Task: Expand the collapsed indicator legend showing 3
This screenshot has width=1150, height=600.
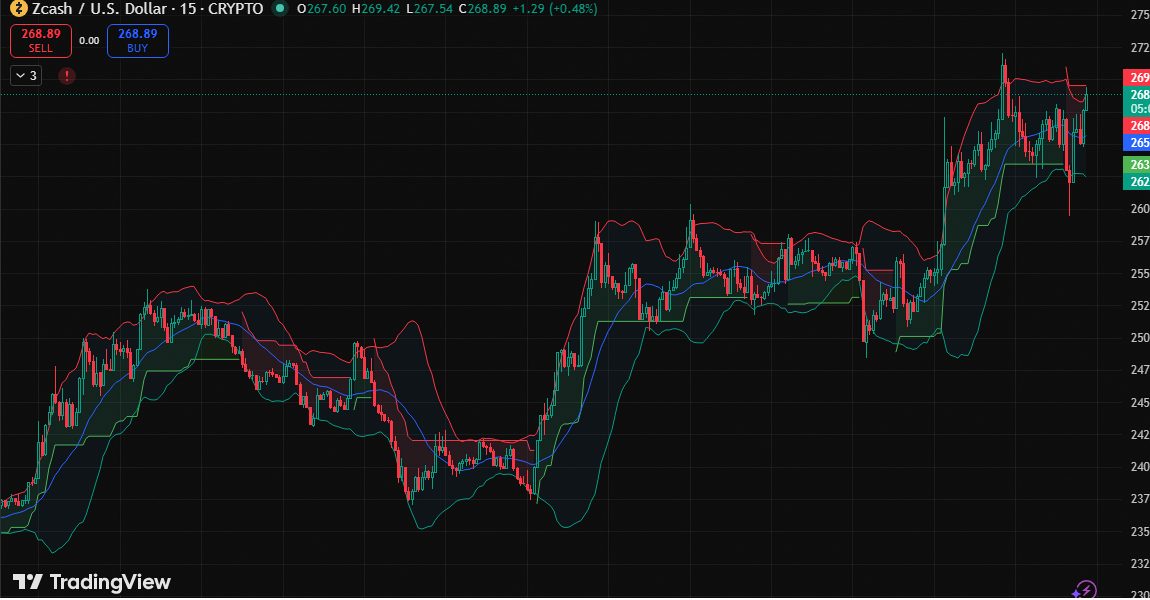Action: [26, 76]
